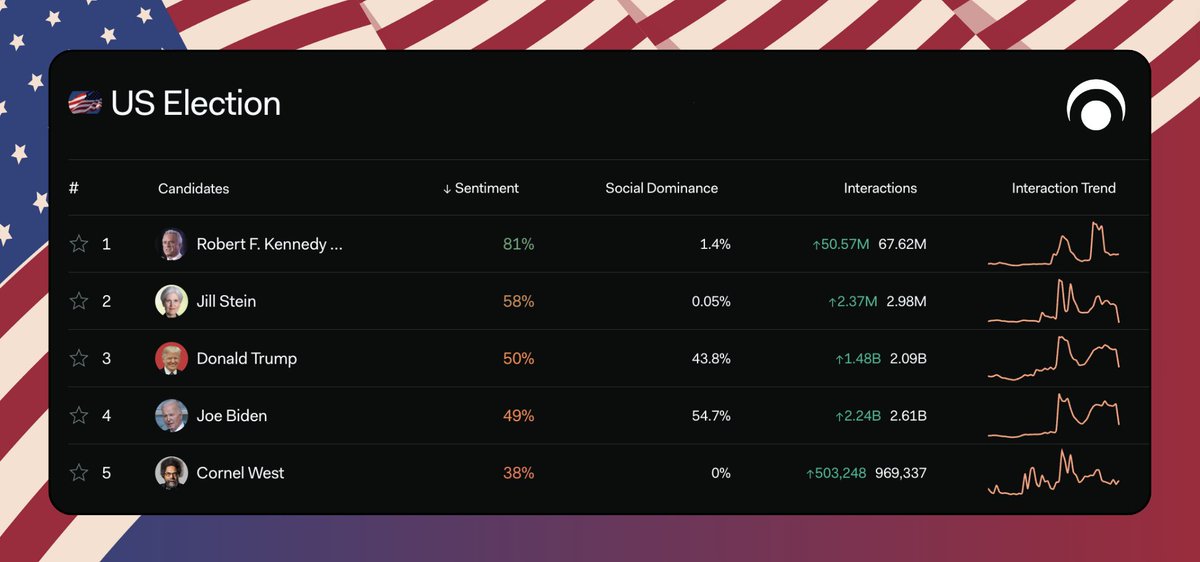This screenshot has width=1200, height=562.
Task: Click the 1.4% social dominance value
Action: click(x=715, y=244)
